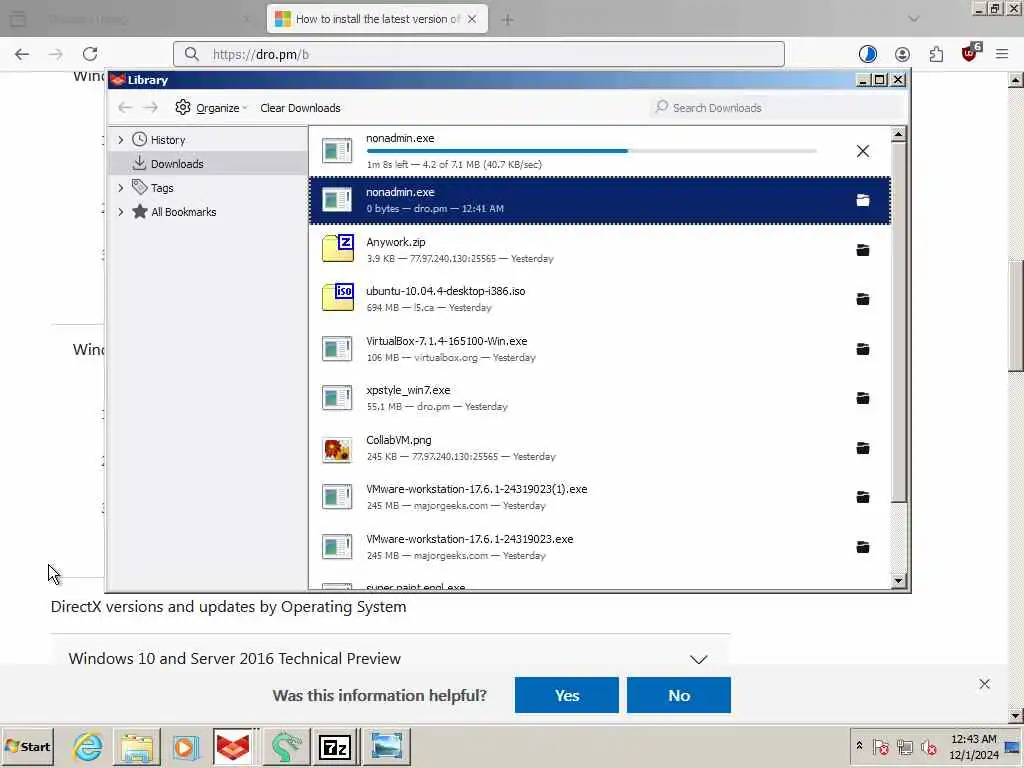This screenshot has height=768, width=1024.
Task: Open folder for VMware-workstation-17.6.1-24319023(1).exe
Action: (x=863, y=498)
